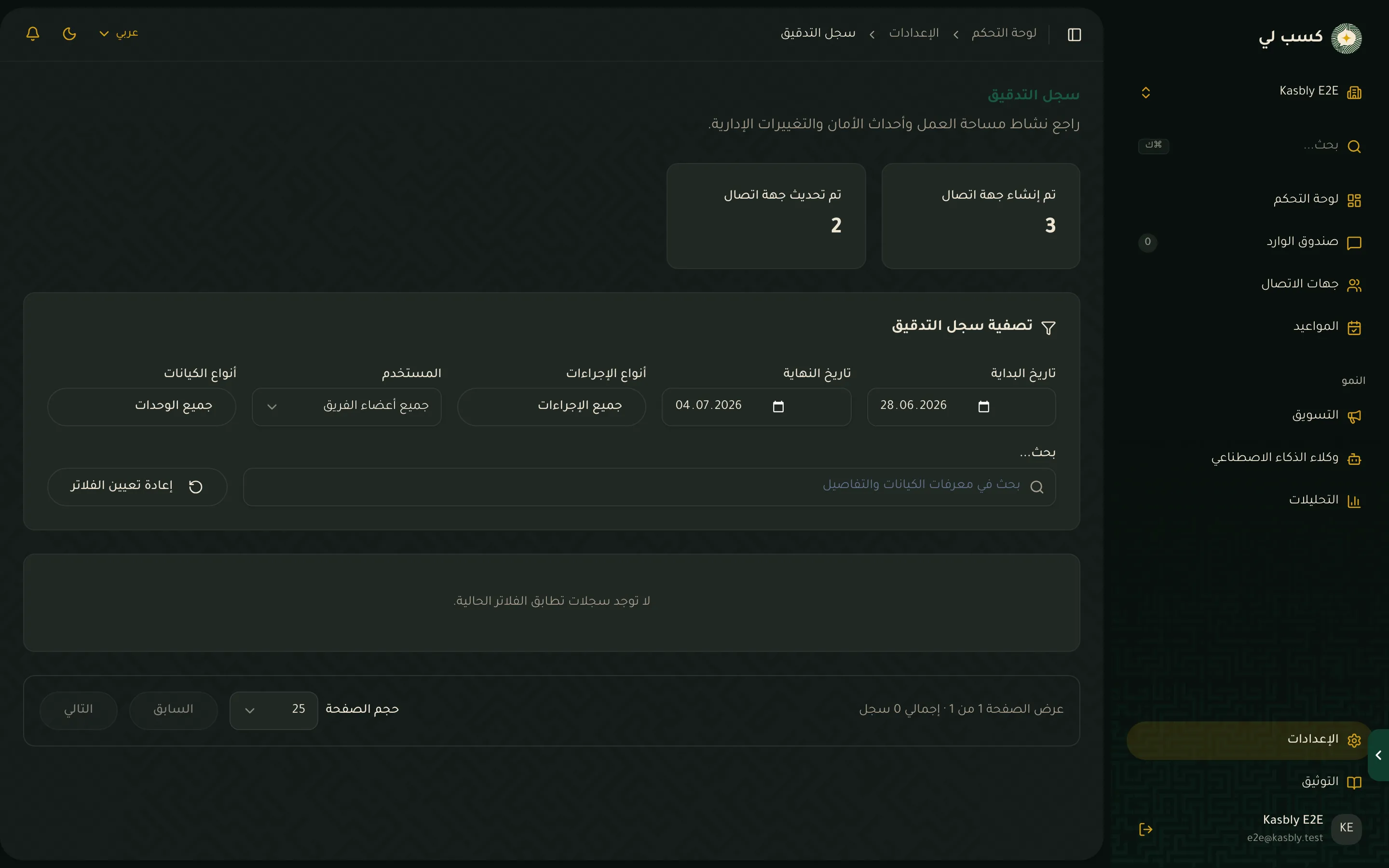This screenshot has height=868, width=1389.
Task: Click the workspace building icon
Action: click(x=1354, y=93)
